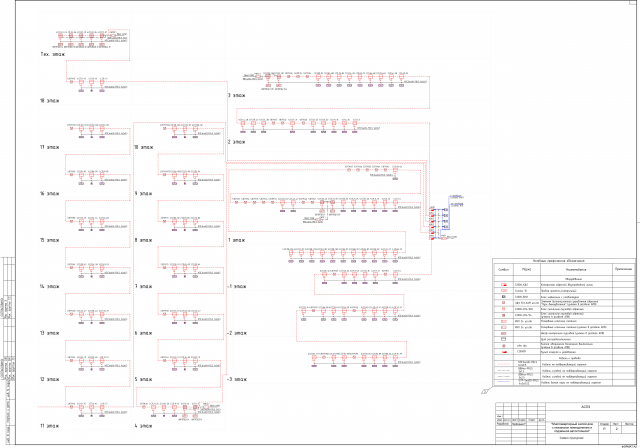640x448 pixels.
Task: Click the '14 этаж' floor label
Action: [x=49, y=286]
